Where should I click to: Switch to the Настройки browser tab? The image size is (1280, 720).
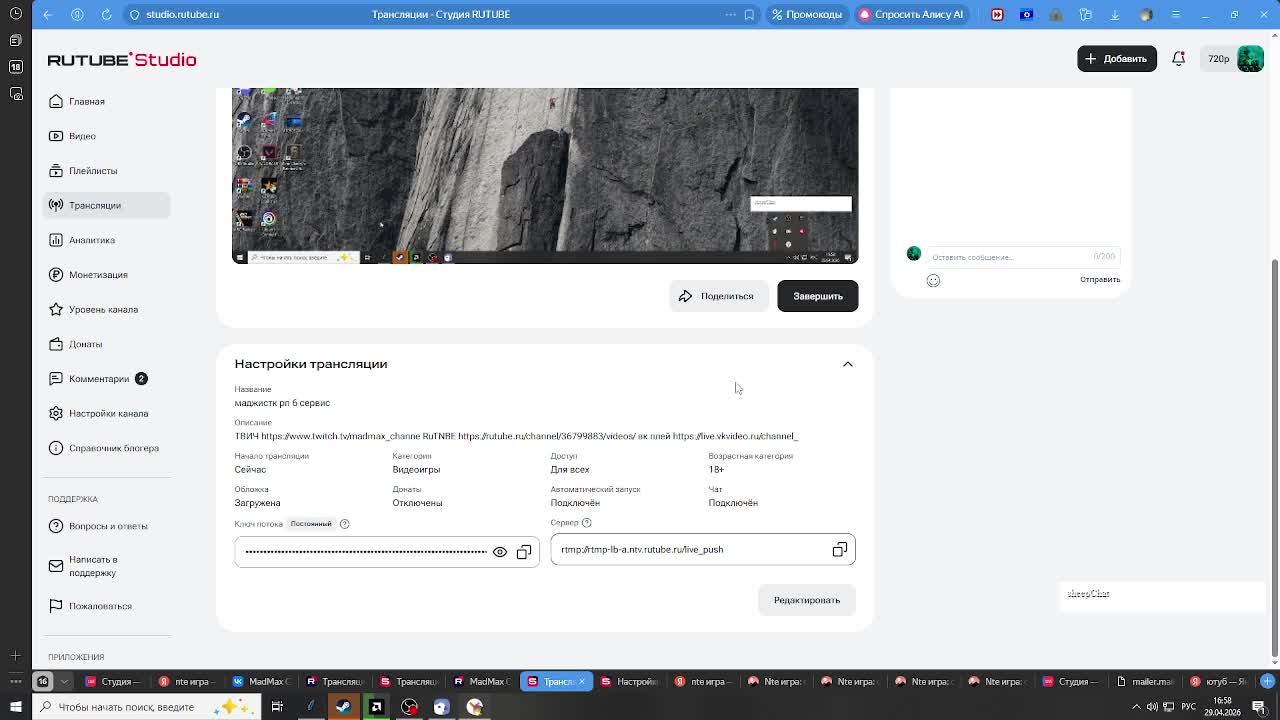click(630, 682)
